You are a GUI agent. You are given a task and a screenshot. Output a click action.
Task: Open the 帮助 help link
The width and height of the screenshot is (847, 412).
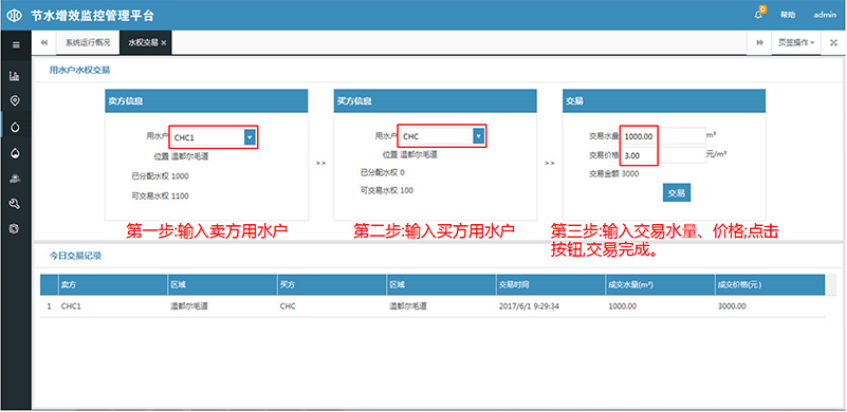pos(788,15)
